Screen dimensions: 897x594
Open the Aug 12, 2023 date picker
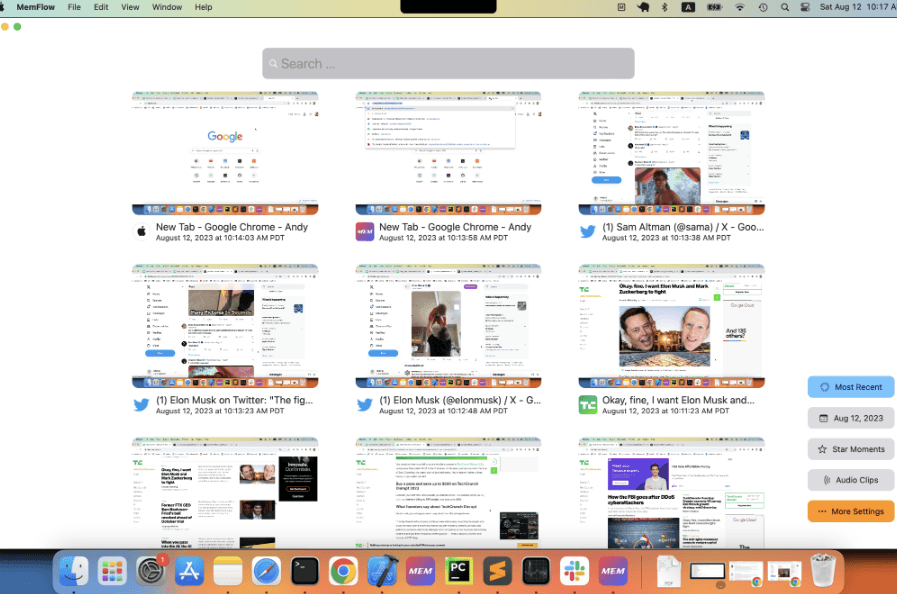[850, 418]
